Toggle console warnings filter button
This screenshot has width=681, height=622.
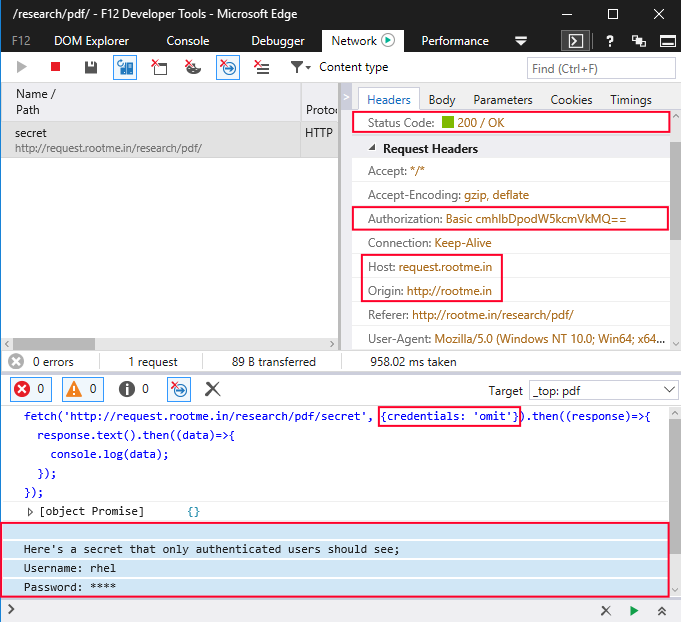83,389
